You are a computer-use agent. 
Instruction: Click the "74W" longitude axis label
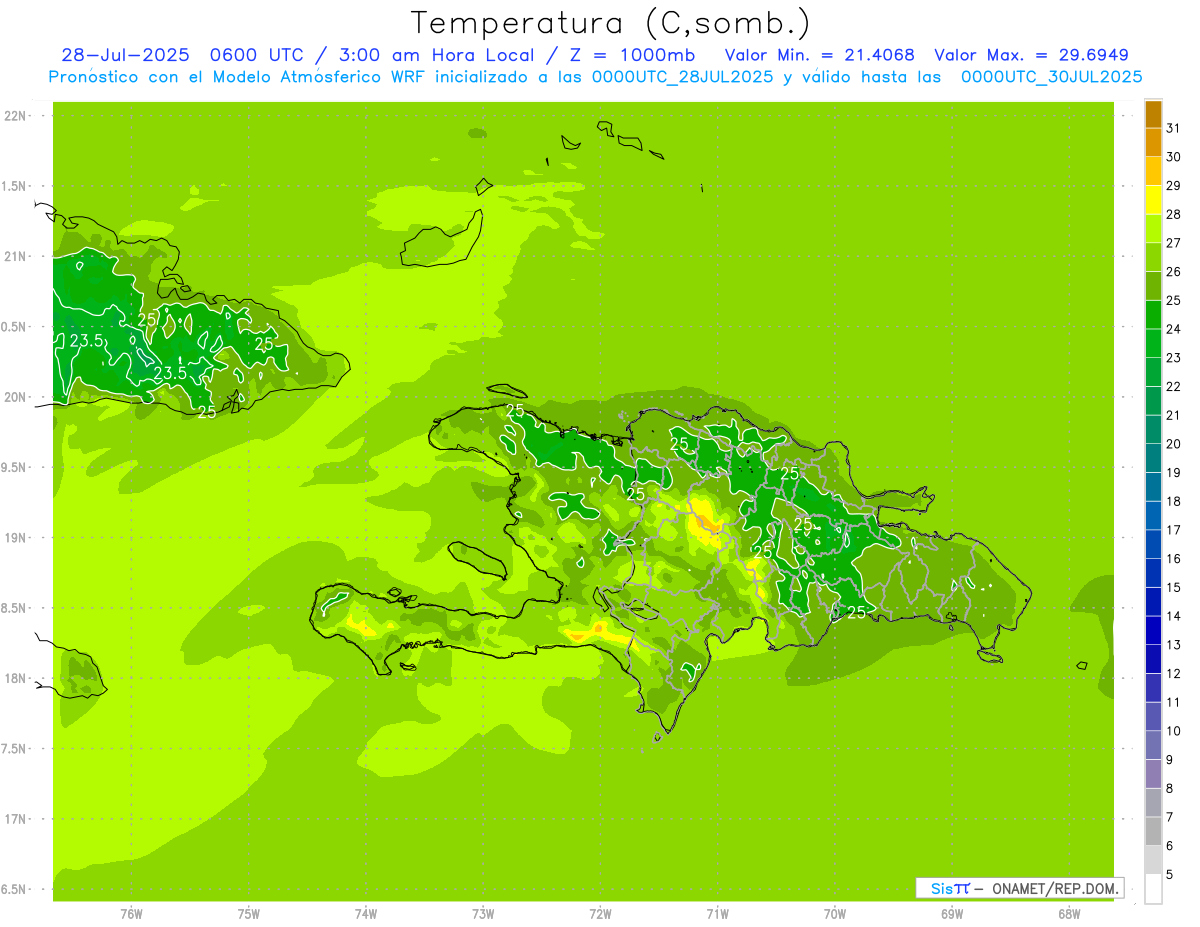[366, 914]
